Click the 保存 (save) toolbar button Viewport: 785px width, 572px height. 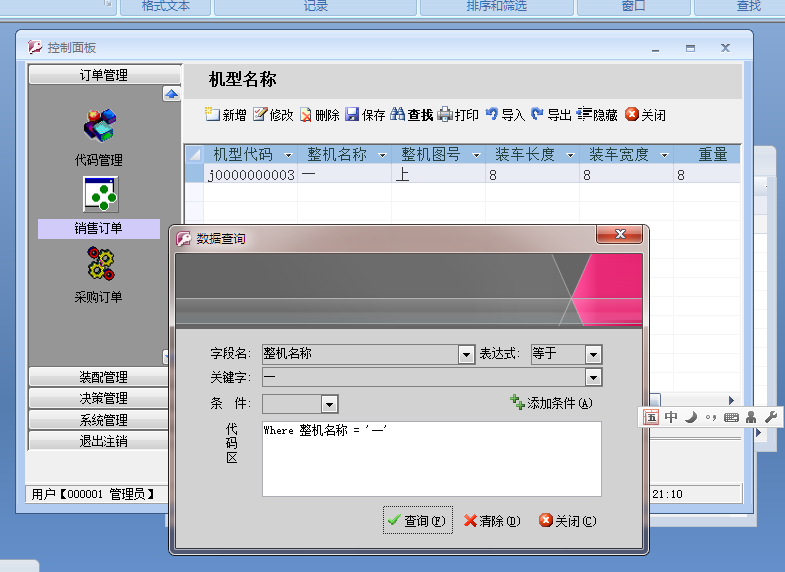click(x=365, y=115)
